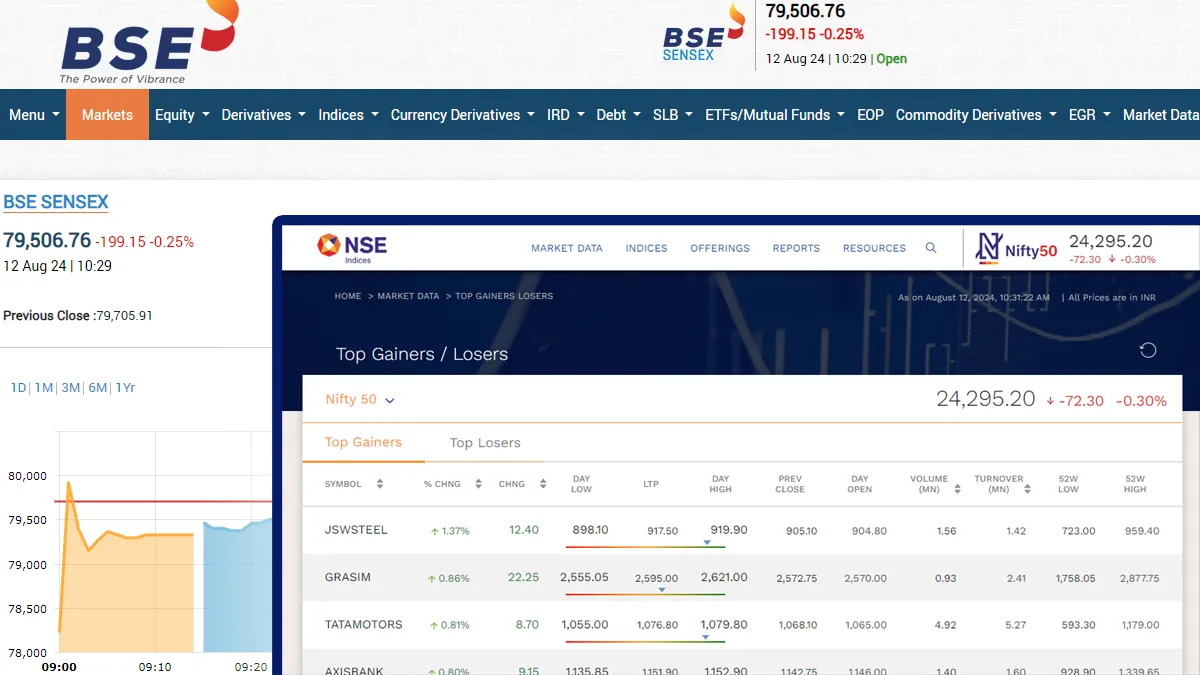
Task: Click the 79,506.76 Sensex value in top header
Action: 805,11
